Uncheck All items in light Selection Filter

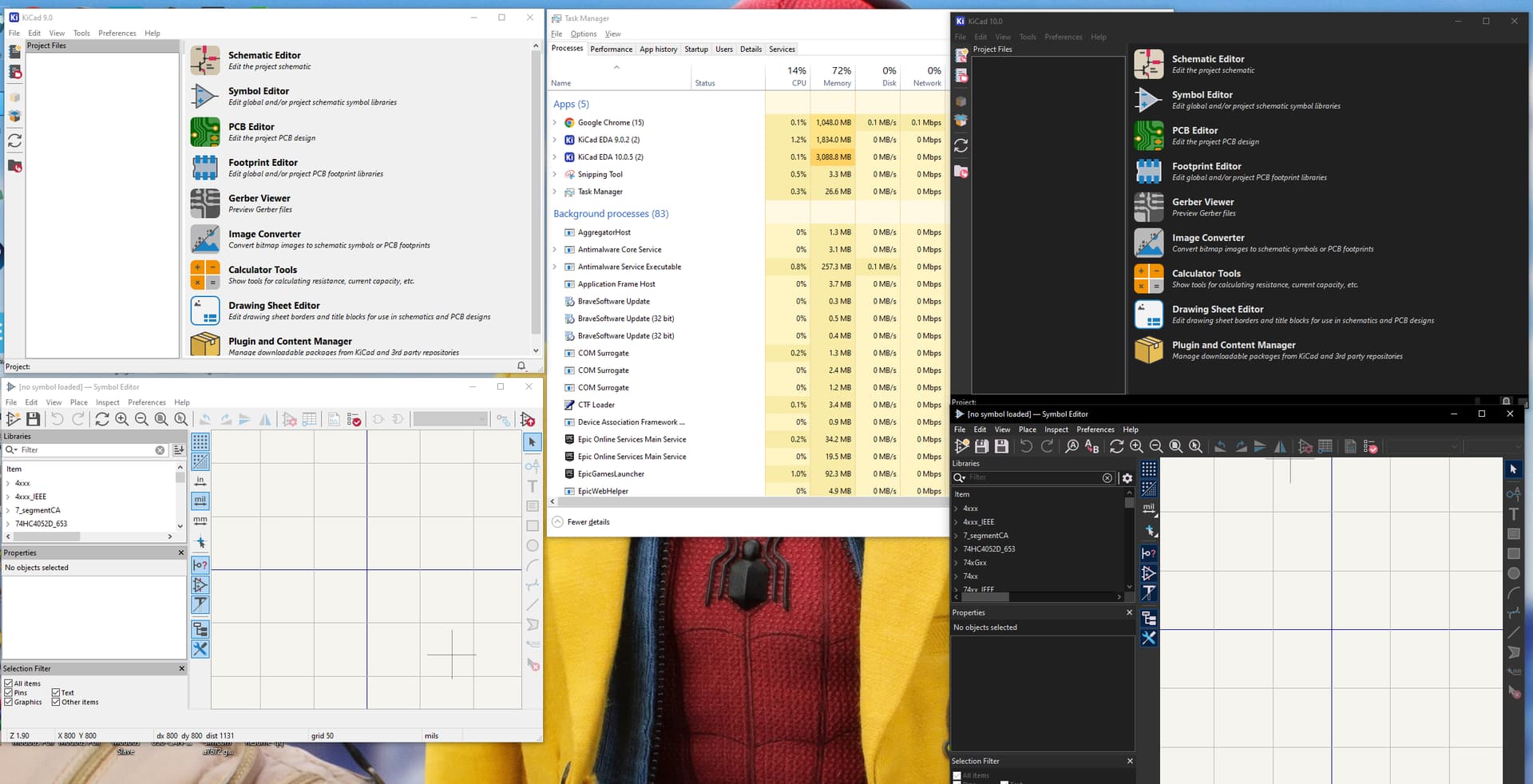point(9,683)
